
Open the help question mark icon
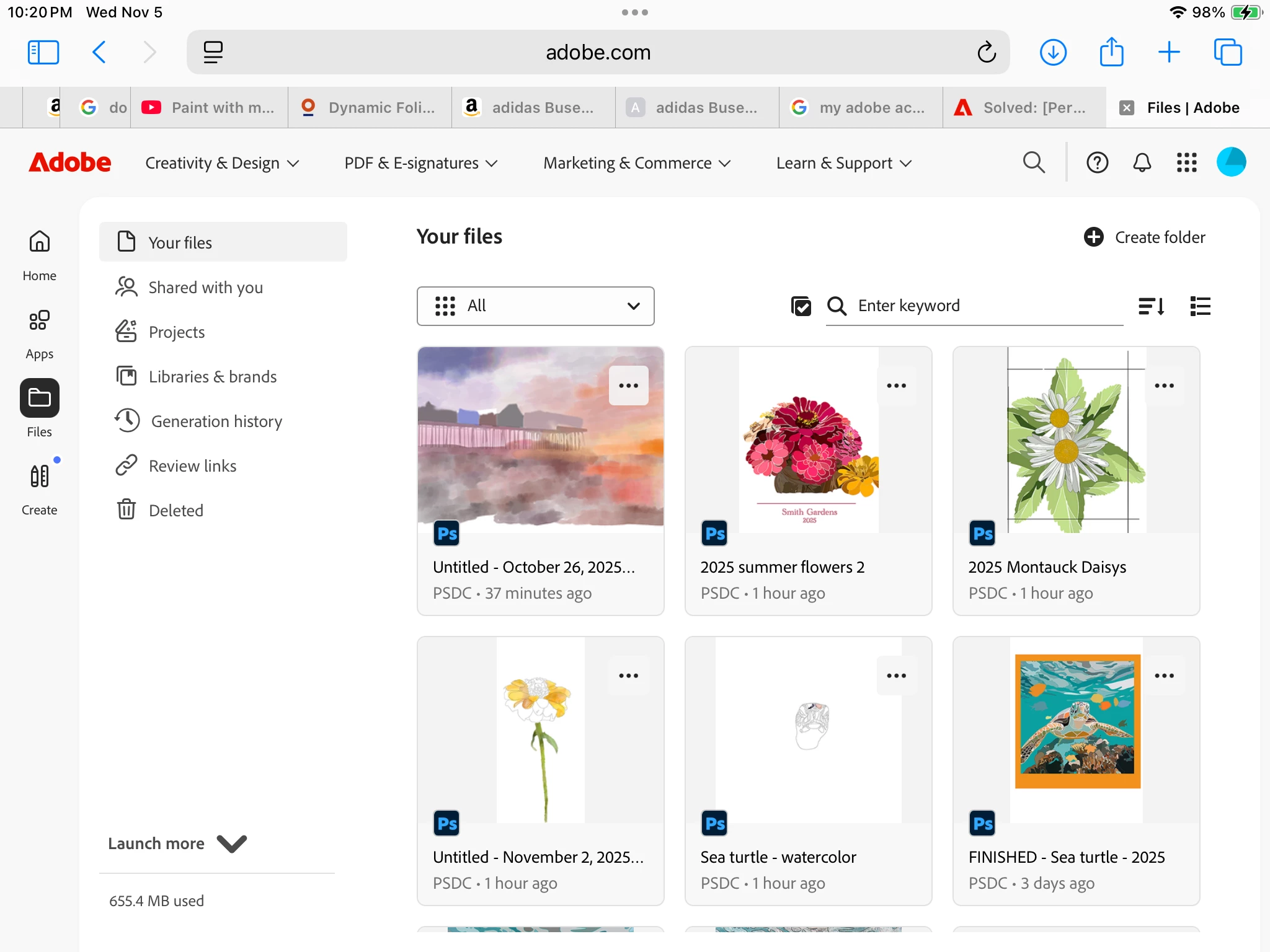point(1097,162)
